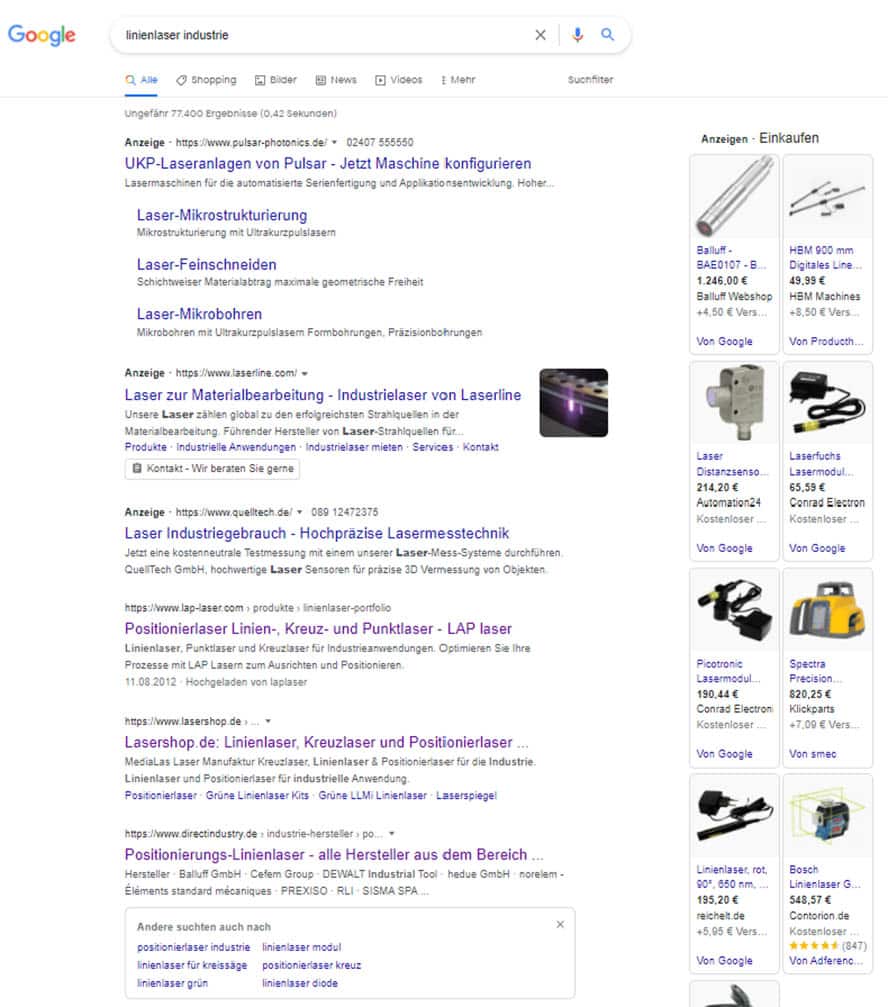This screenshot has width=888, height=1007.
Task: Open Lasershop.de Linienlaser result
Action: pyautogui.click(x=326, y=742)
